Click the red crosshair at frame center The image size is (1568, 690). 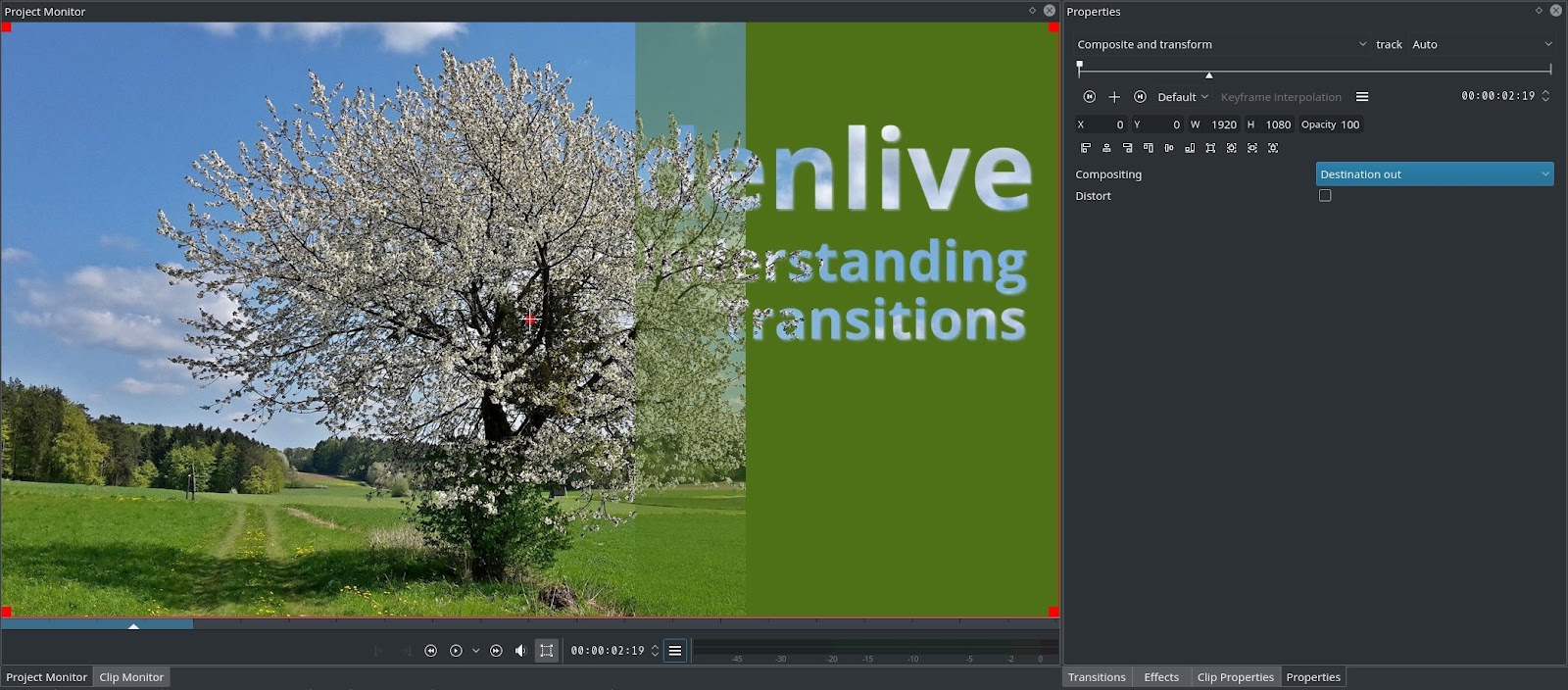click(x=529, y=320)
